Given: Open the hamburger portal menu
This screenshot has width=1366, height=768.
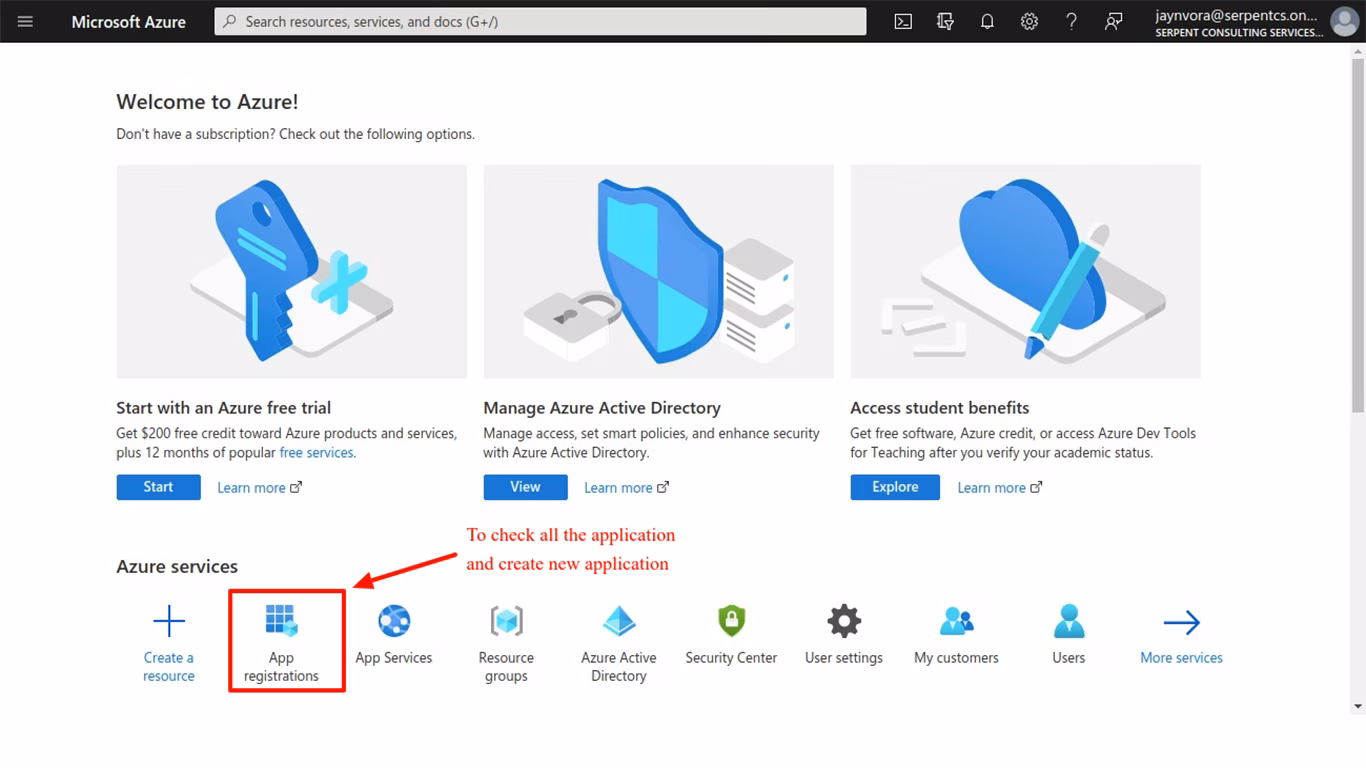Looking at the screenshot, I should (25, 21).
